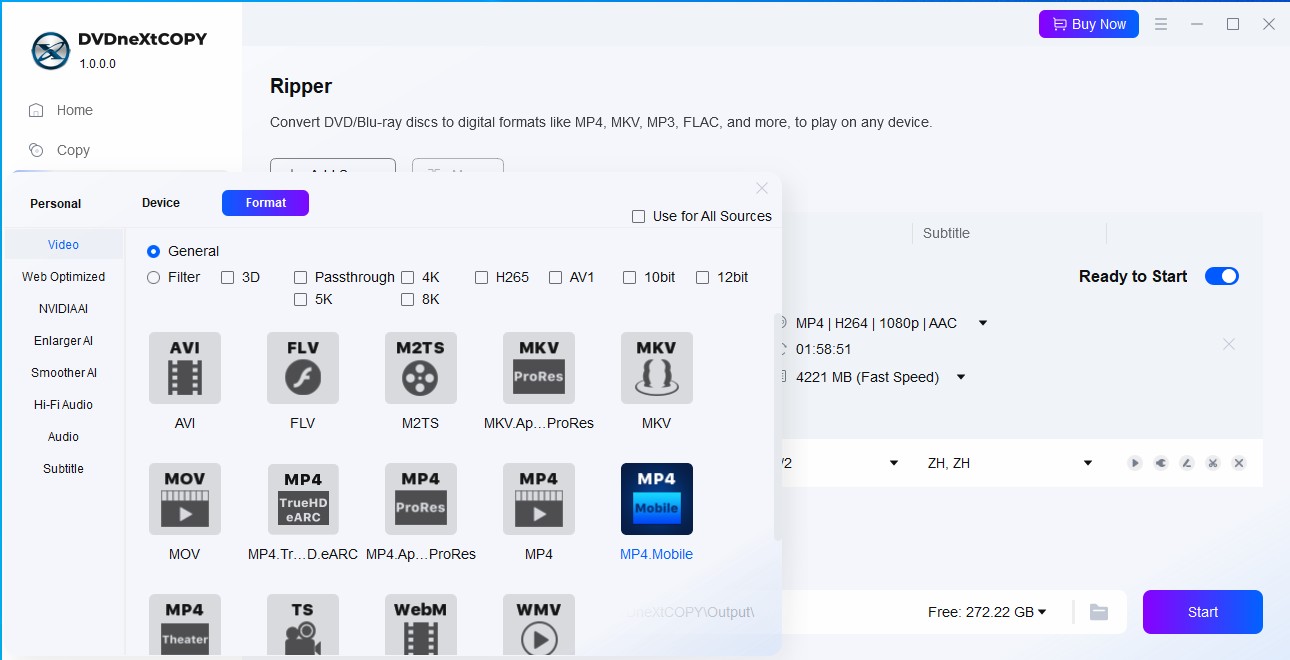Open the 4221 MB Fast Speed dropdown

point(961,377)
